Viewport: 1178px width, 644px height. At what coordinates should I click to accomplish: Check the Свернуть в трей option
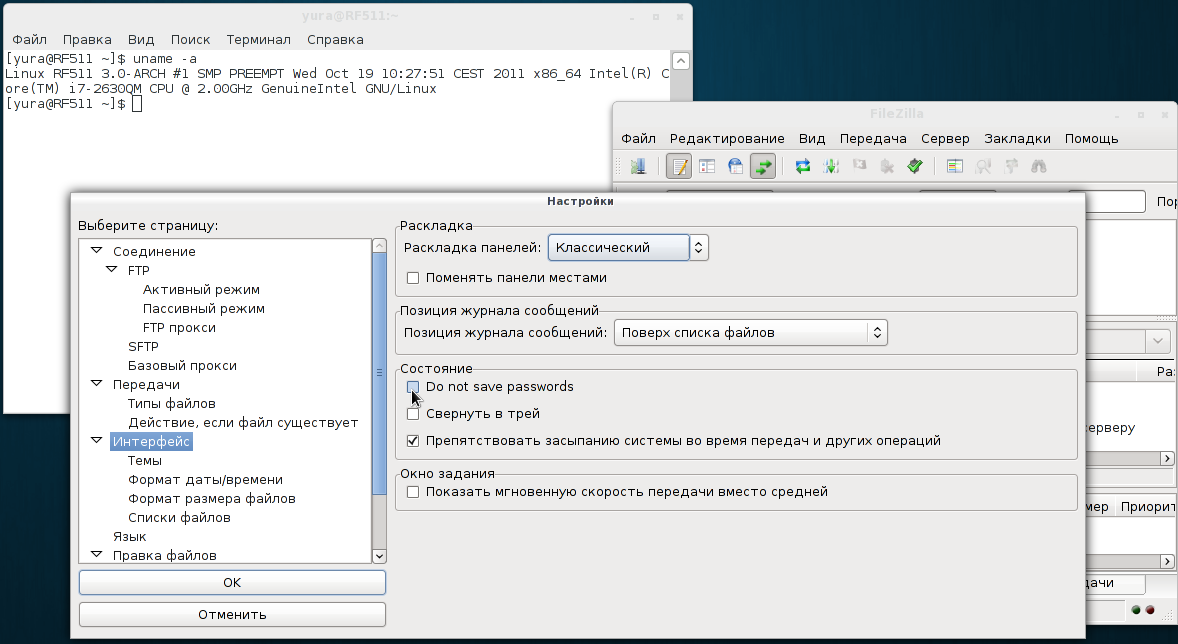[413, 414]
